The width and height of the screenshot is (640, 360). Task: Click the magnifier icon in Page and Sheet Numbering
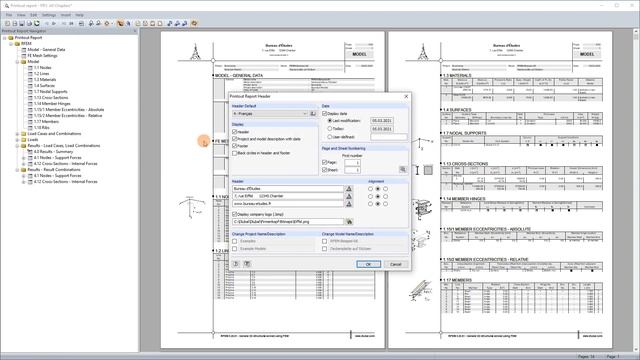tap(403, 169)
